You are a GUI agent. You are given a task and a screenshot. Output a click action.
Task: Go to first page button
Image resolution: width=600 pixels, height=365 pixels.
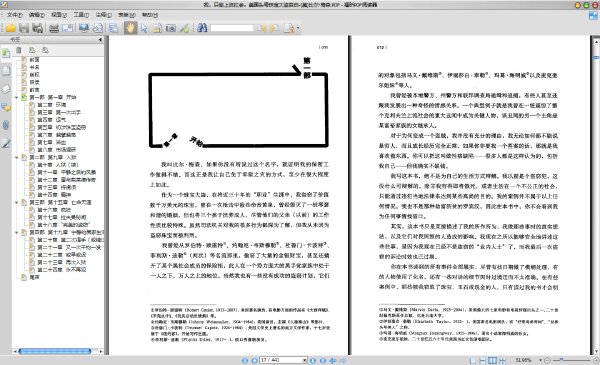pos(245,360)
